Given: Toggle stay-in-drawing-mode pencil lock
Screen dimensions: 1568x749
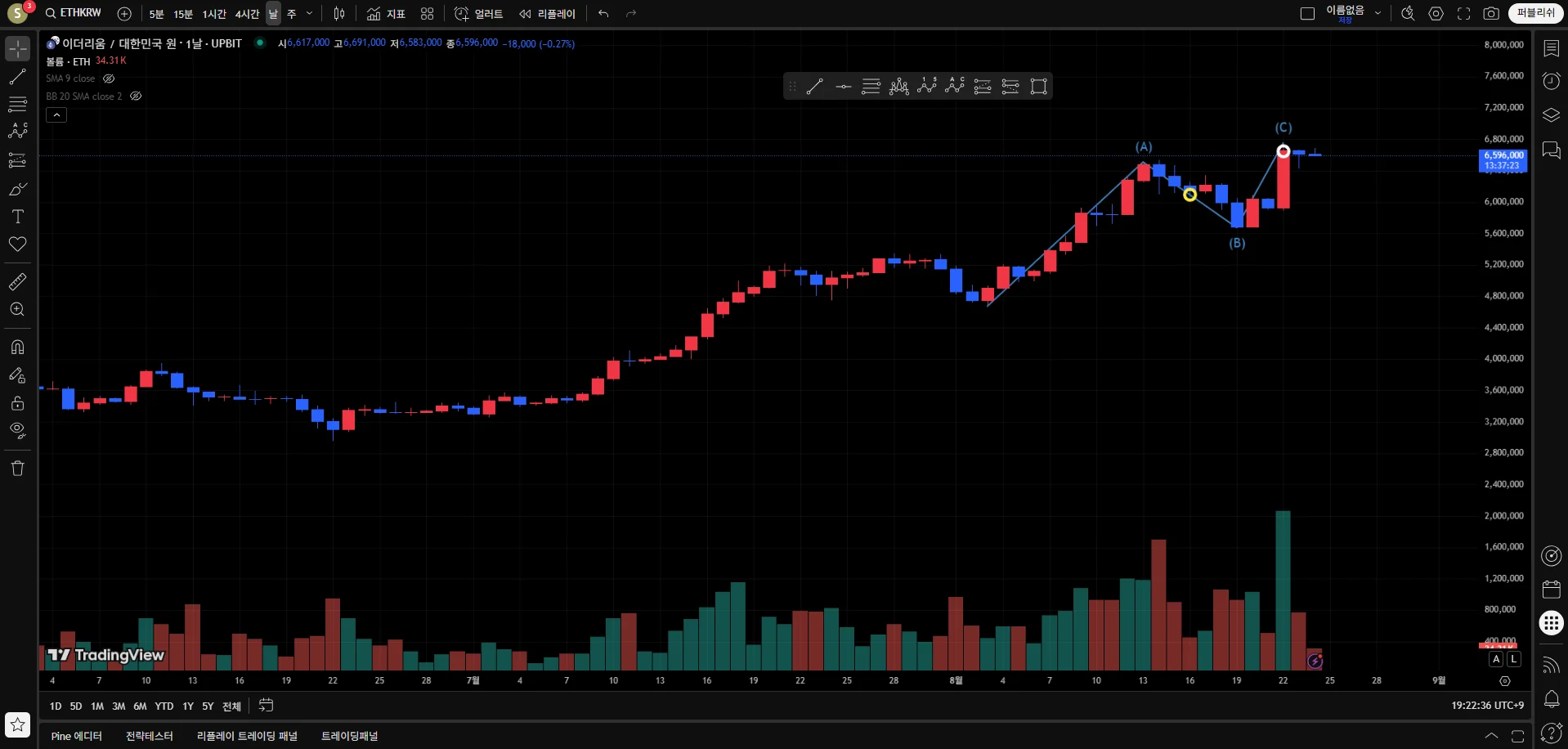Looking at the screenshot, I should tap(17, 375).
